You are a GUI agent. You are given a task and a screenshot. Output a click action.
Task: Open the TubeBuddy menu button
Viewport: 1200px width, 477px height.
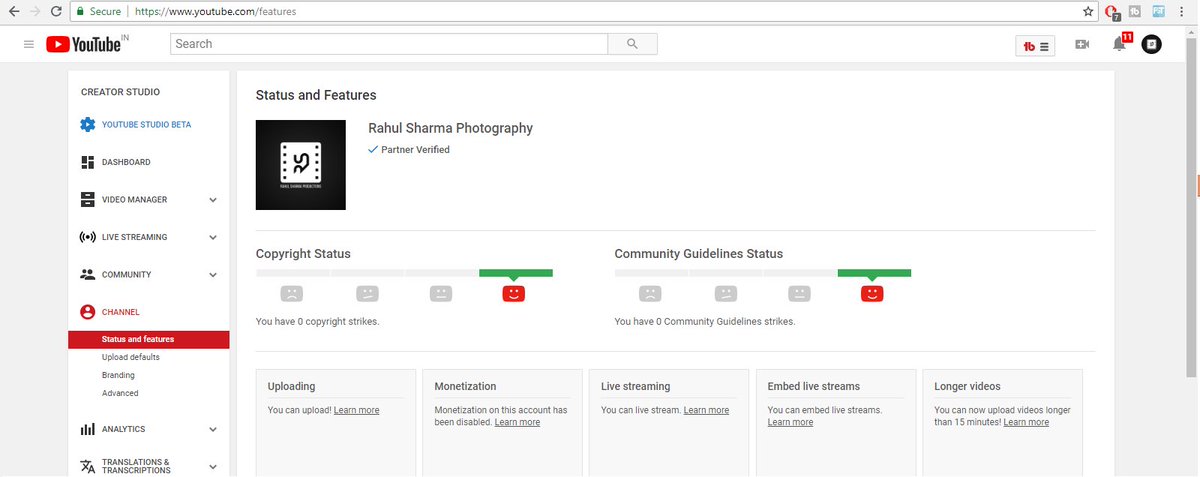point(1035,45)
